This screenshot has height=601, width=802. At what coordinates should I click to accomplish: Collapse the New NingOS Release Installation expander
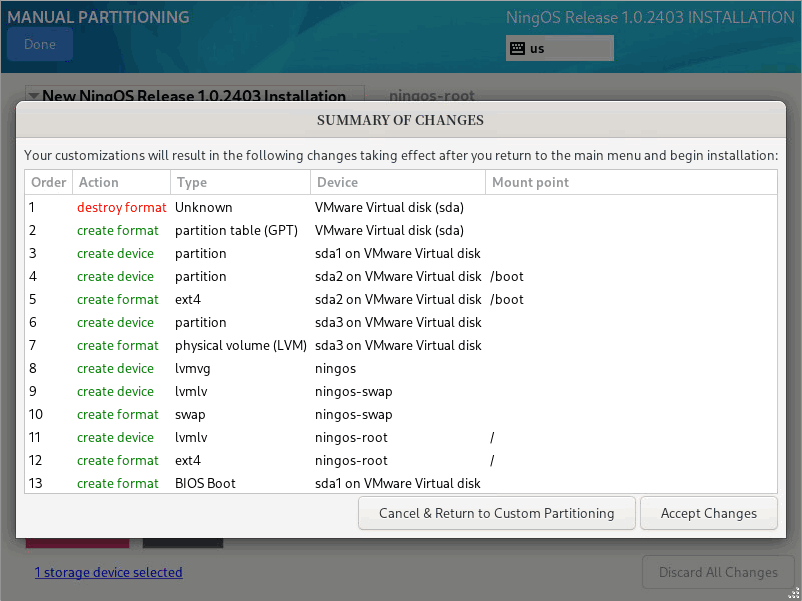(34, 96)
